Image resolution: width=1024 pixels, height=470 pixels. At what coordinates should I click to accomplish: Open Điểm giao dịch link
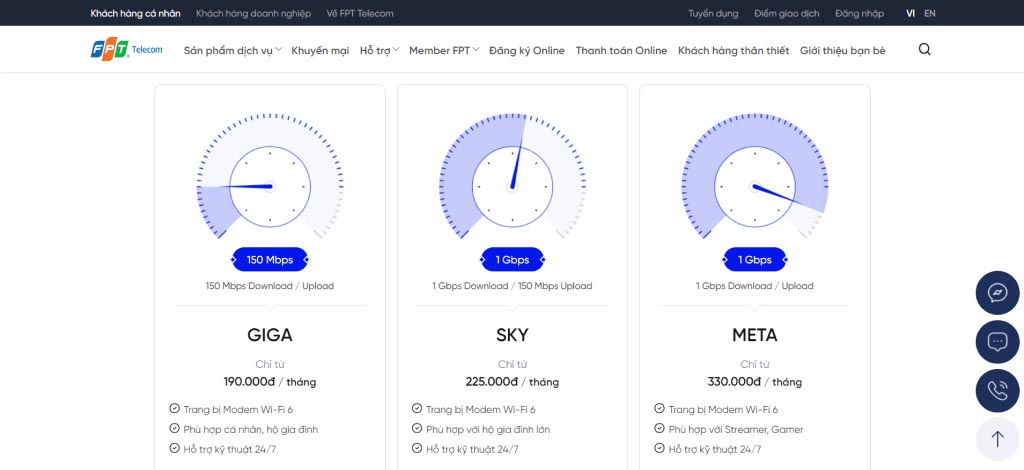click(786, 13)
